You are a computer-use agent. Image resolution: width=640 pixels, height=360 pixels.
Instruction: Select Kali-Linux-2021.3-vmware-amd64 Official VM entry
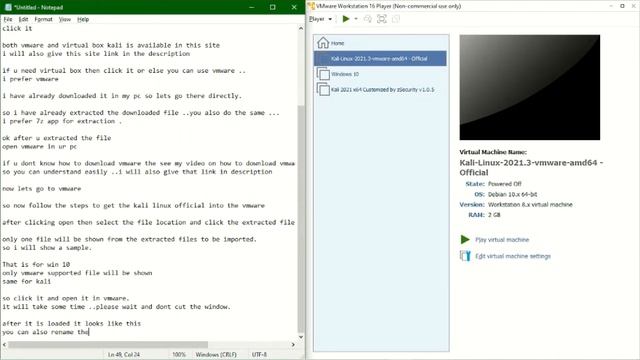380,58
